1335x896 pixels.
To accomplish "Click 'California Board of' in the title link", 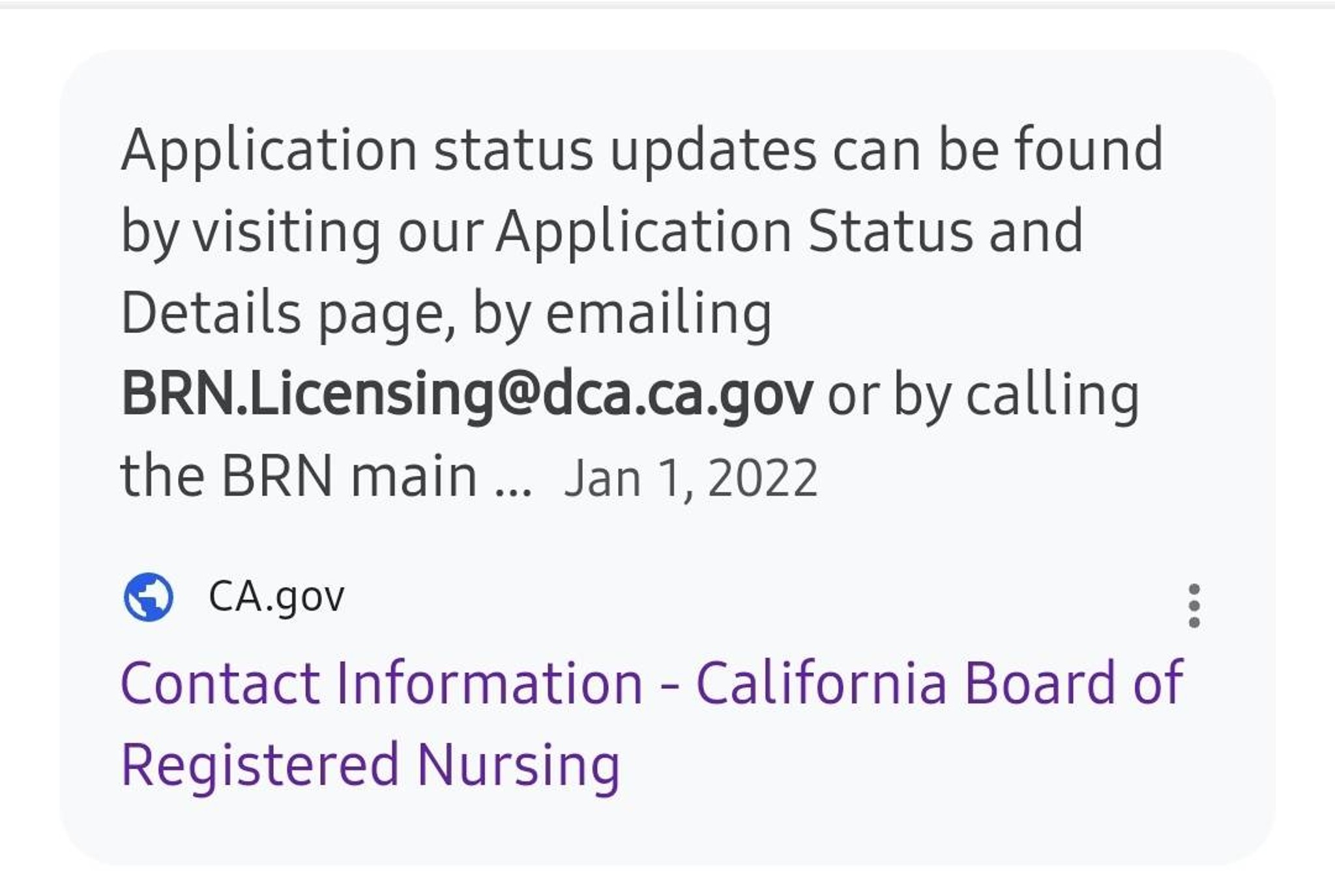I will tap(939, 683).
